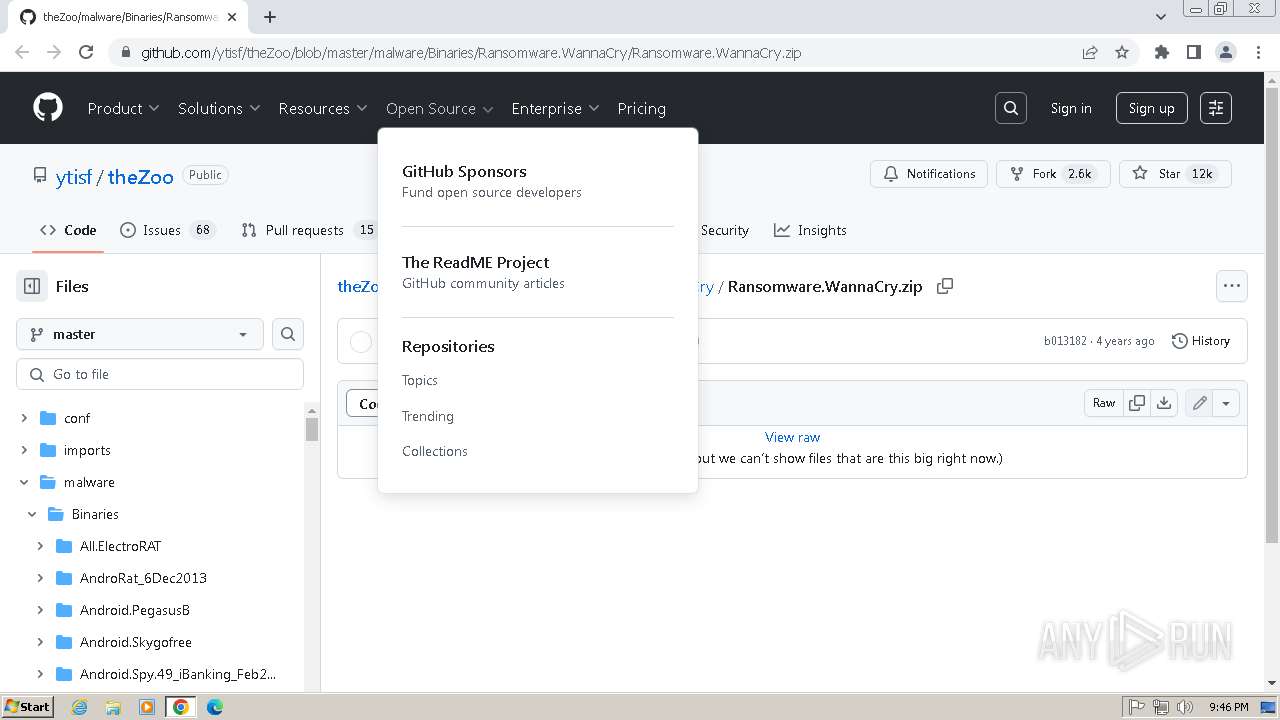This screenshot has height=720, width=1280.
Task: Open the GitHub search icon
Action: pyautogui.click(x=1011, y=108)
